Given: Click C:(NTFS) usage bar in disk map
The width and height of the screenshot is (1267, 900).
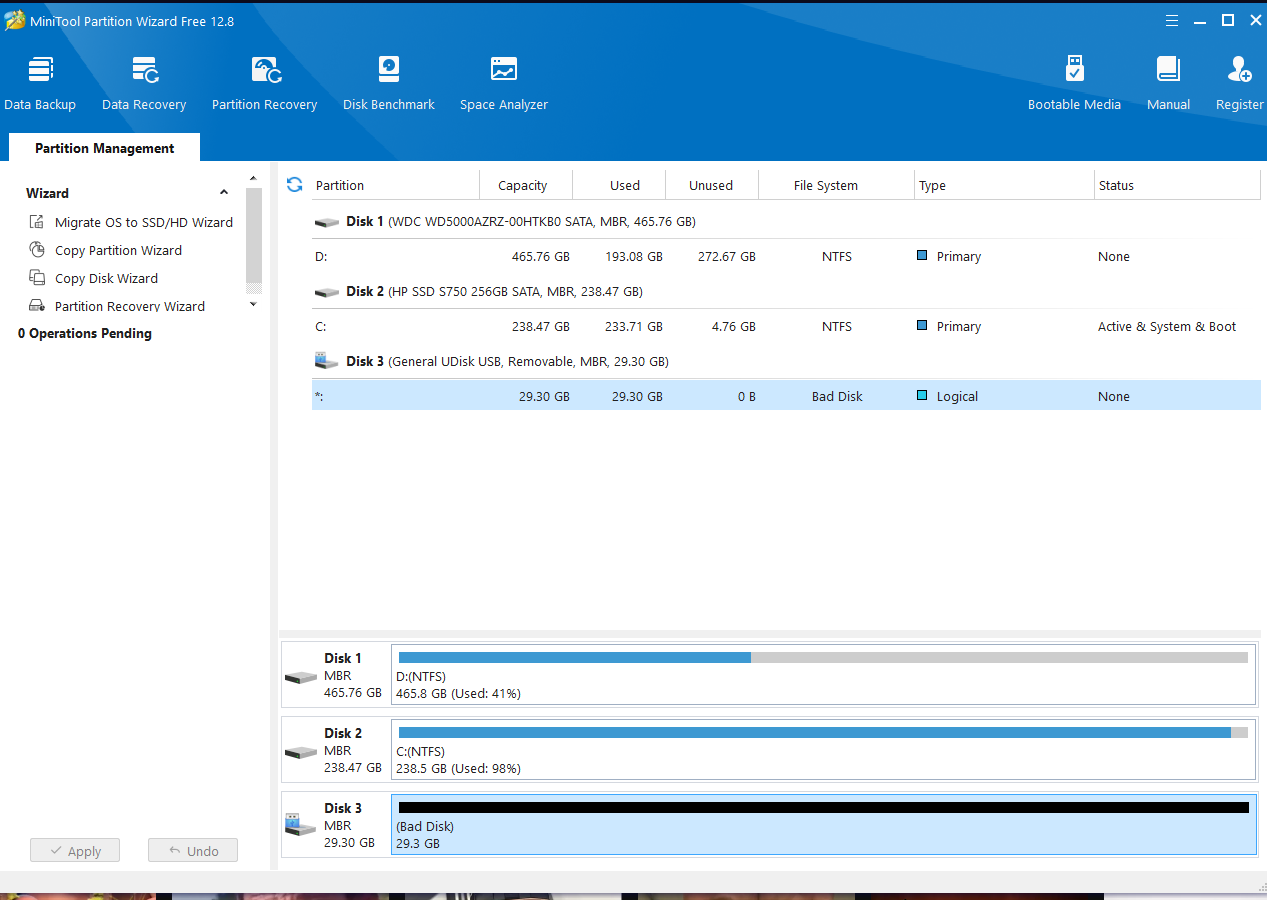Looking at the screenshot, I should 823,732.
